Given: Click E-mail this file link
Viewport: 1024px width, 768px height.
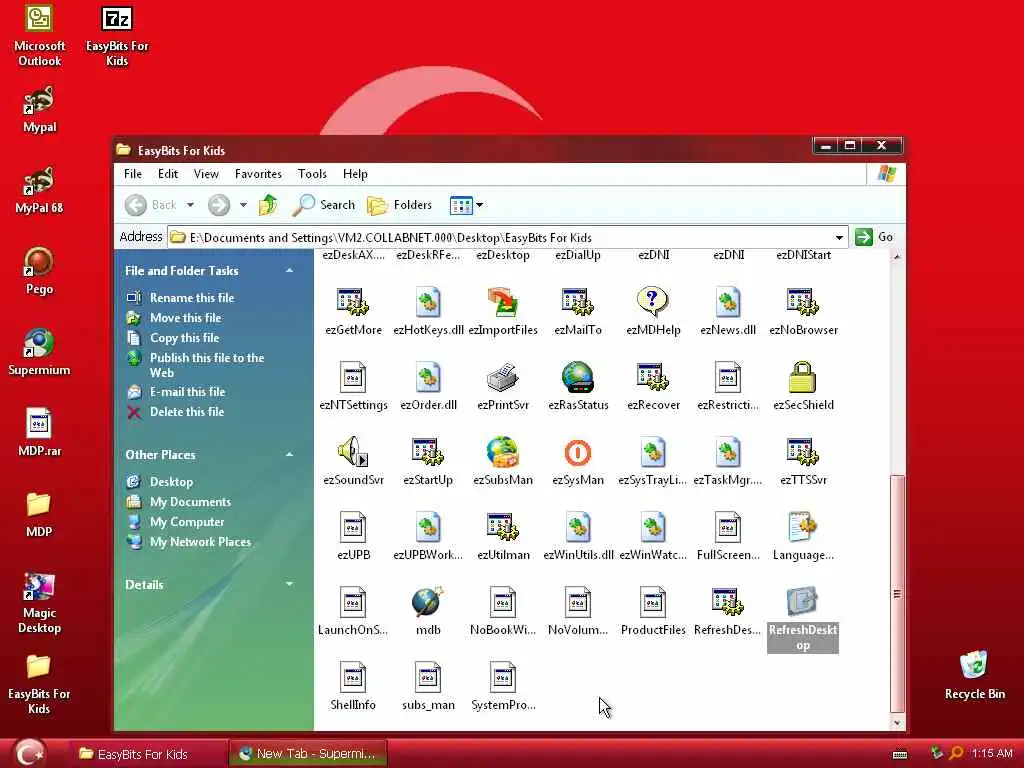Looking at the screenshot, I should [x=187, y=392].
